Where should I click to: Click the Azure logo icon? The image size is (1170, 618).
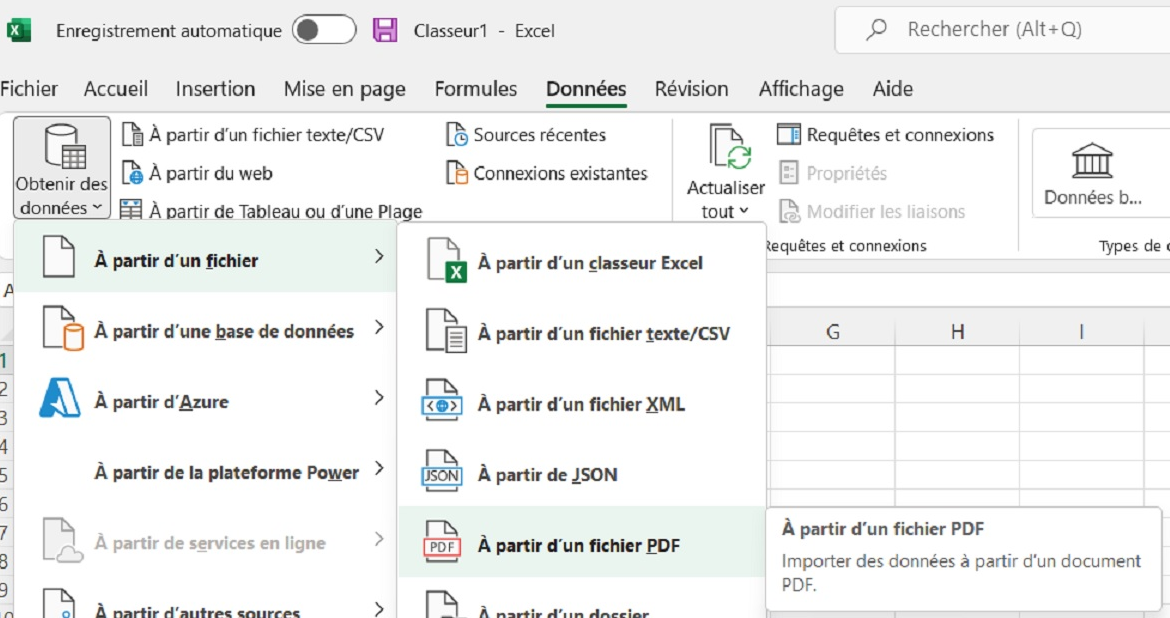60,398
